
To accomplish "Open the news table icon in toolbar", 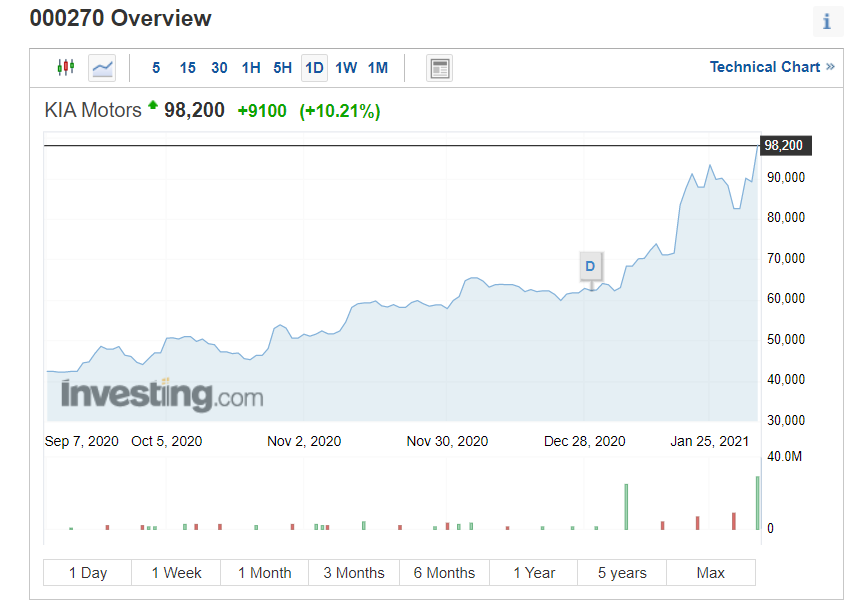I will tap(440, 68).
